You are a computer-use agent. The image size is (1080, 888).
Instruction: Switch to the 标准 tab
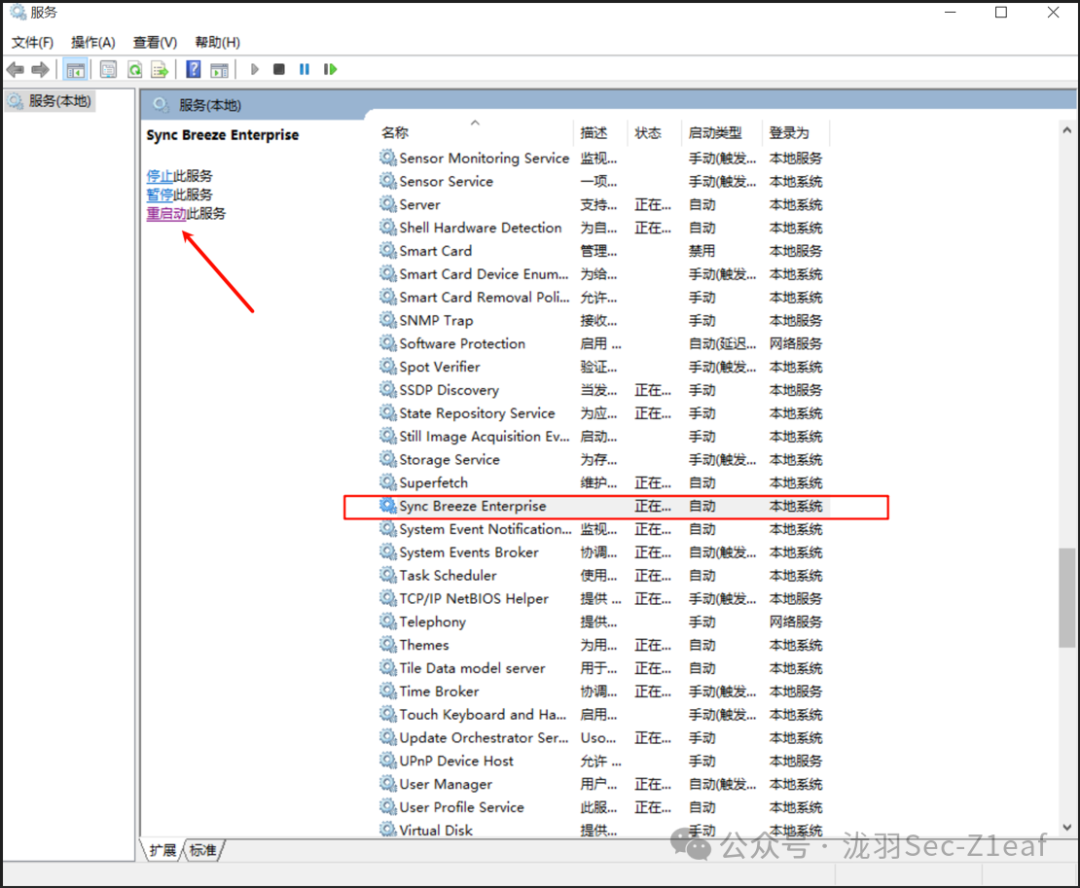point(203,850)
